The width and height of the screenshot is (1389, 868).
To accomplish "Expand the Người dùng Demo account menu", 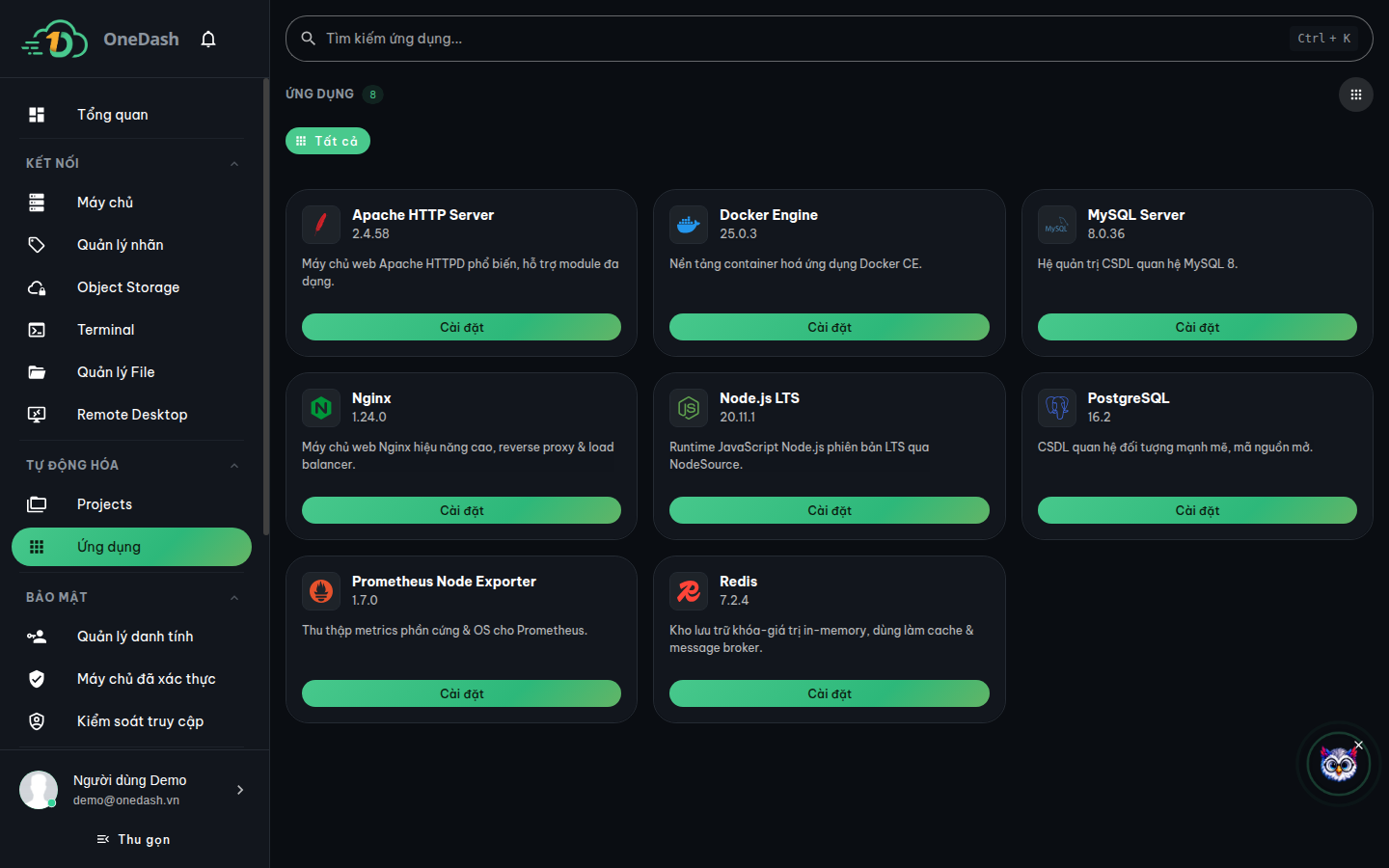I will point(240,790).
